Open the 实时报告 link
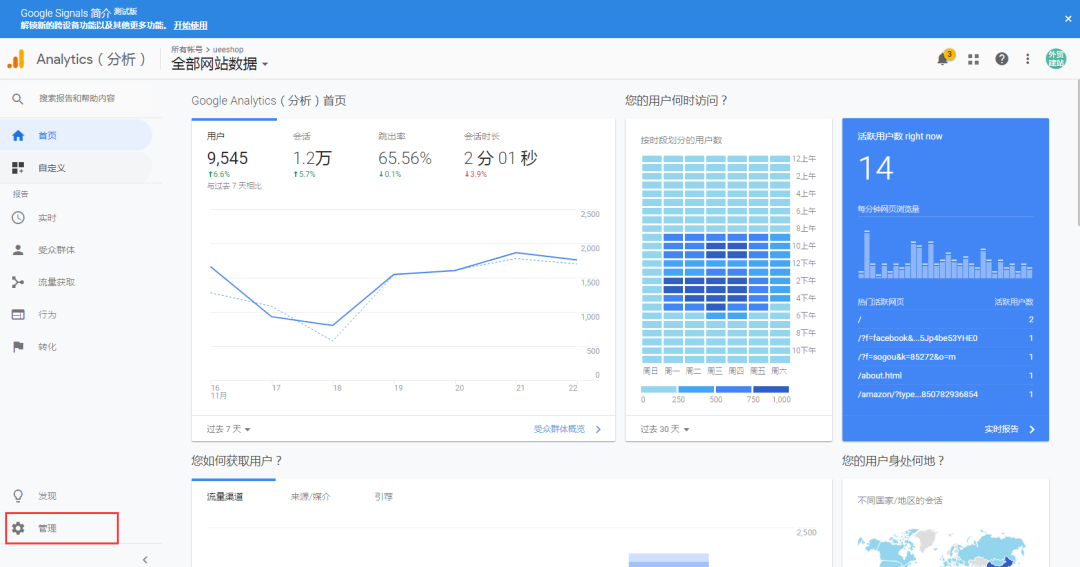Viewport: 1080px width, 567px height. pos(1001,429)
